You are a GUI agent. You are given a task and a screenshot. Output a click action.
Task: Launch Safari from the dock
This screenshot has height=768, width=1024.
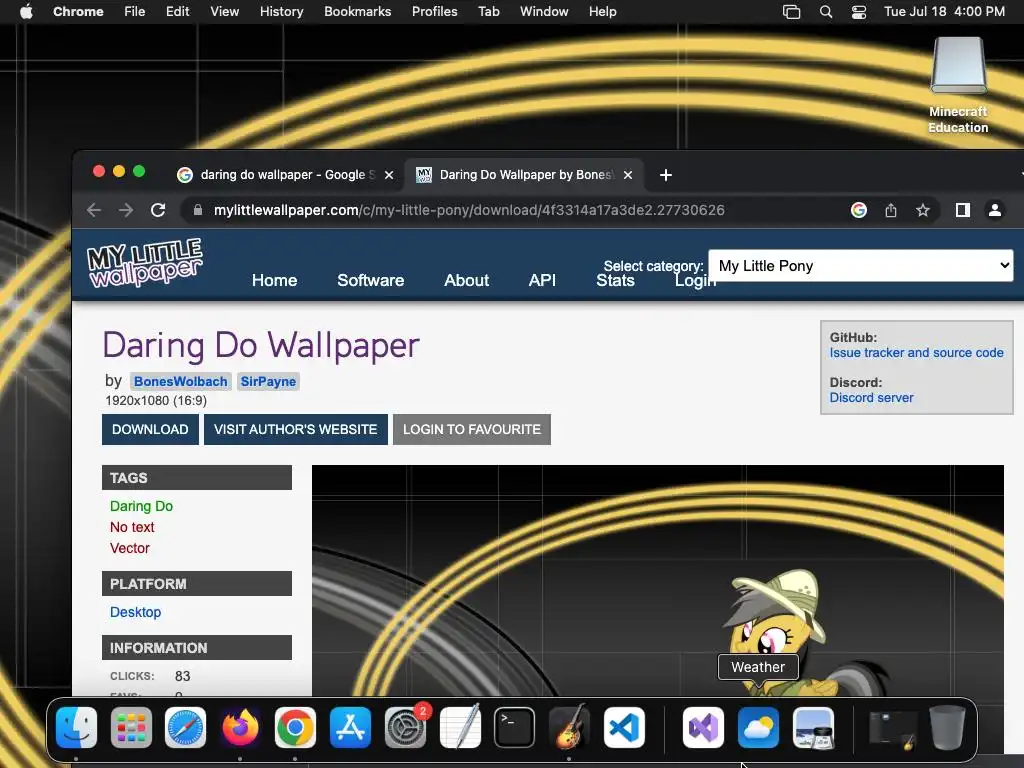click(185, 728)
